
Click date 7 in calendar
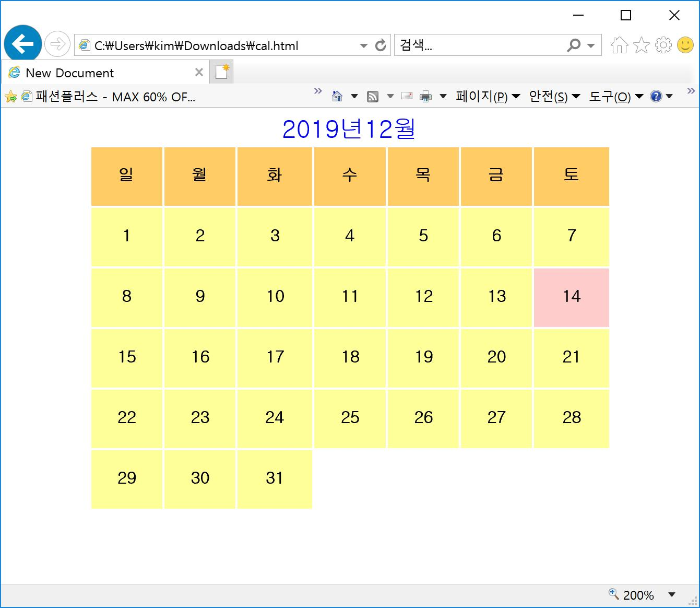click(571, 237)
